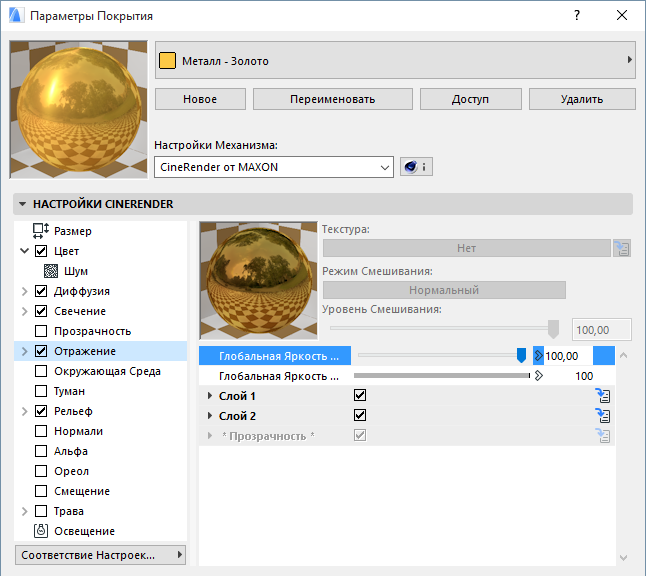This screenshot has width=646, height=576.
Task: Click the second Глобальная Яркость gray slider bar
Action: [x=442, y=375]
